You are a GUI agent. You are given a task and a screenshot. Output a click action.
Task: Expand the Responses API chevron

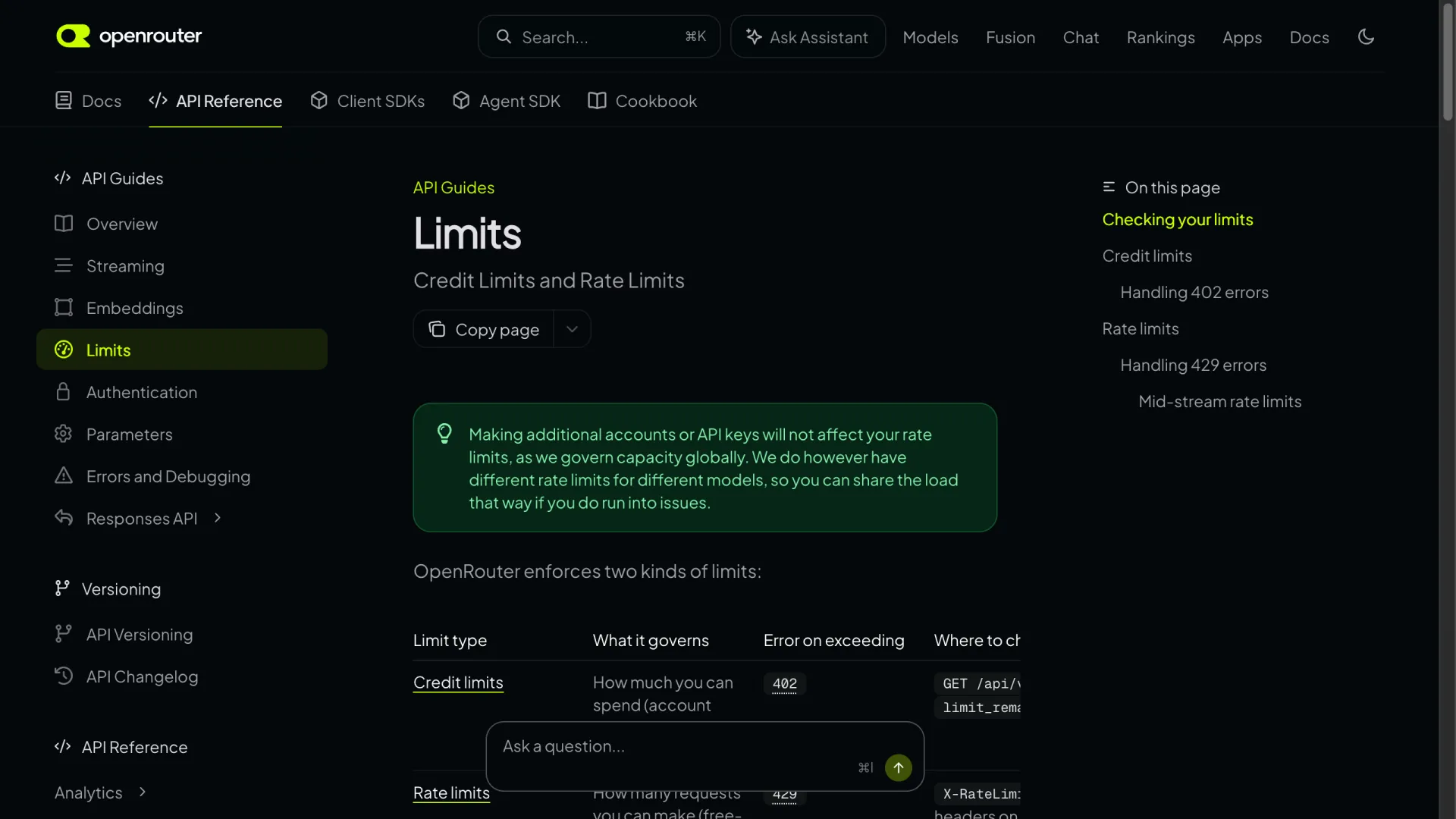point(218,518)
